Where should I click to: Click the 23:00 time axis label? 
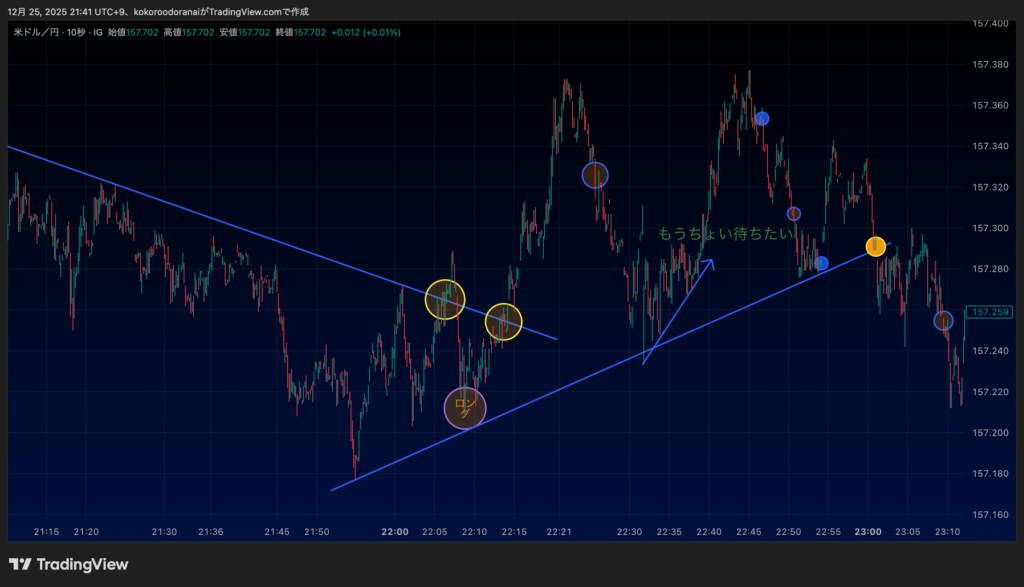(x=868, y=531)
